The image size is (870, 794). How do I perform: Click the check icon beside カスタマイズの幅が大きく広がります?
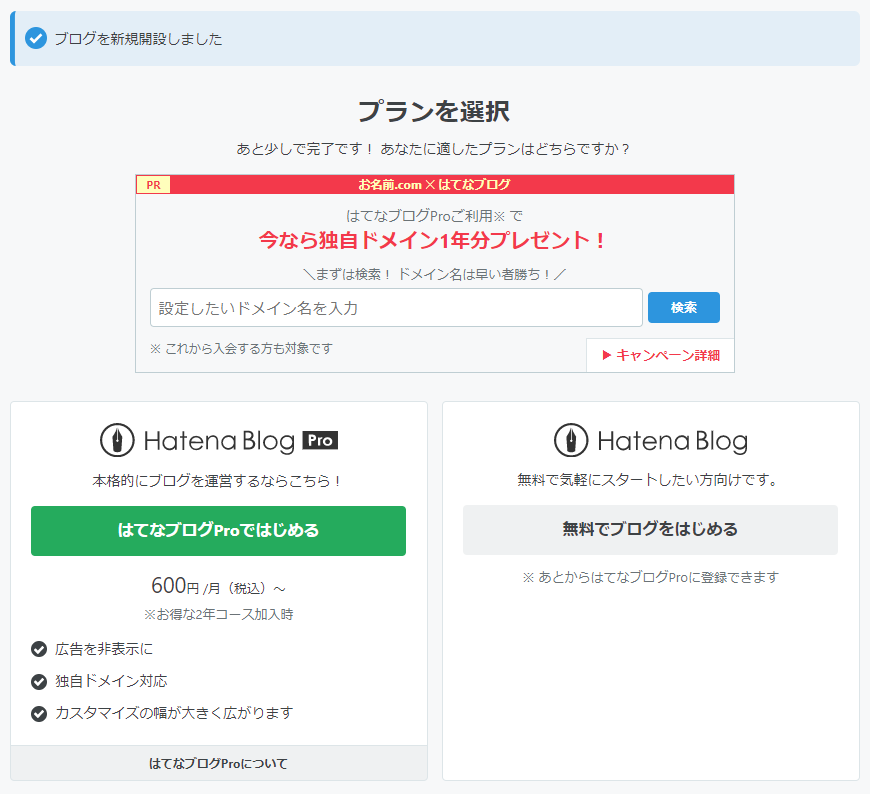point(39,714)
